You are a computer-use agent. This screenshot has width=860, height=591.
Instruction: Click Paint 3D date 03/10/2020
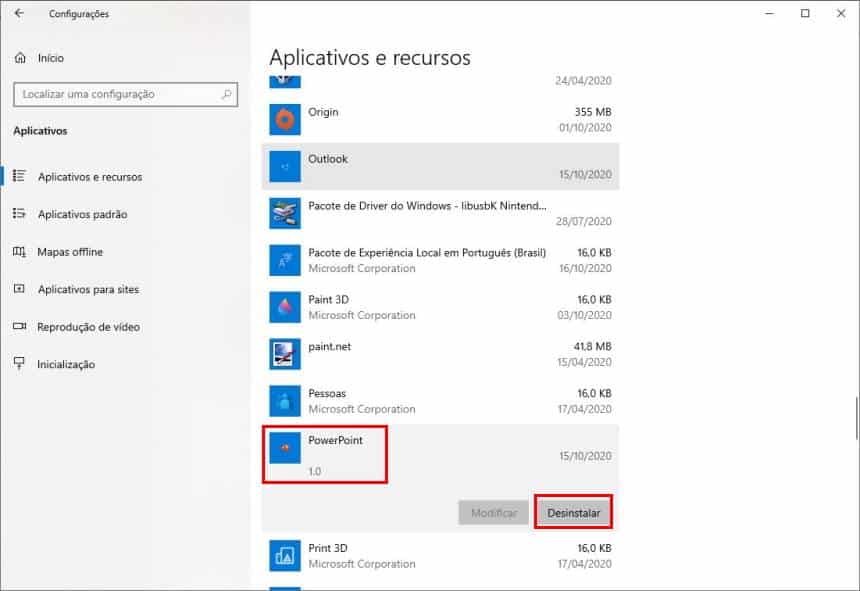pos(584,315)
